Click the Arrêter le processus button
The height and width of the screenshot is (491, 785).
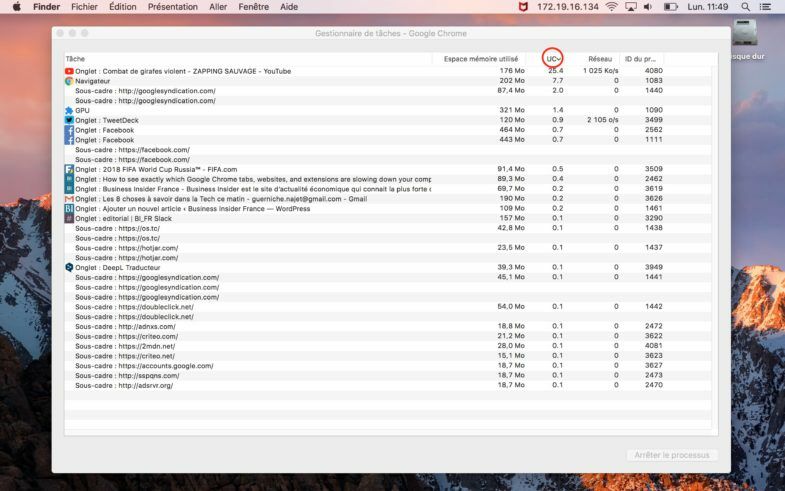[672, 455]
